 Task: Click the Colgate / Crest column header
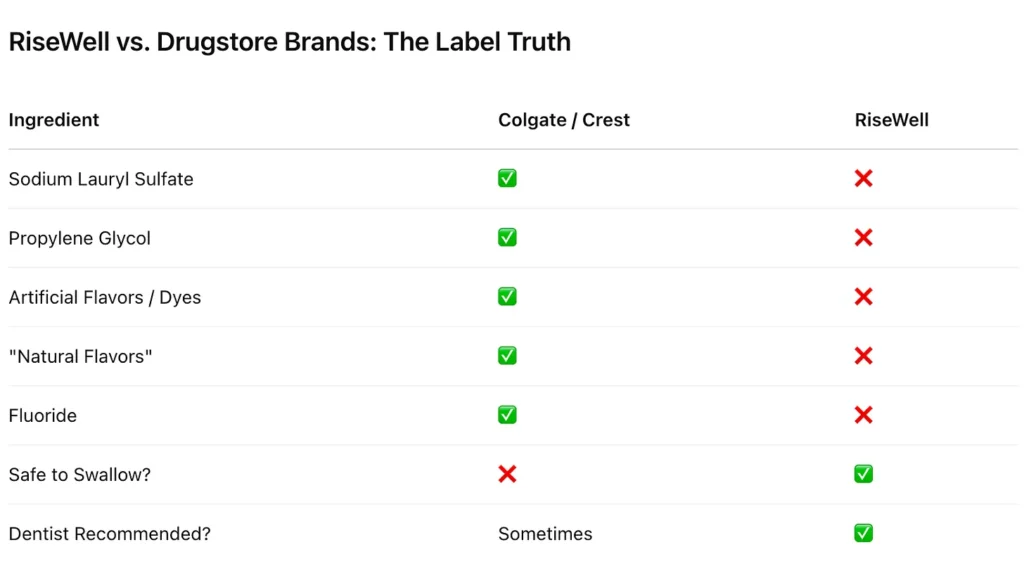coord(564,120)
